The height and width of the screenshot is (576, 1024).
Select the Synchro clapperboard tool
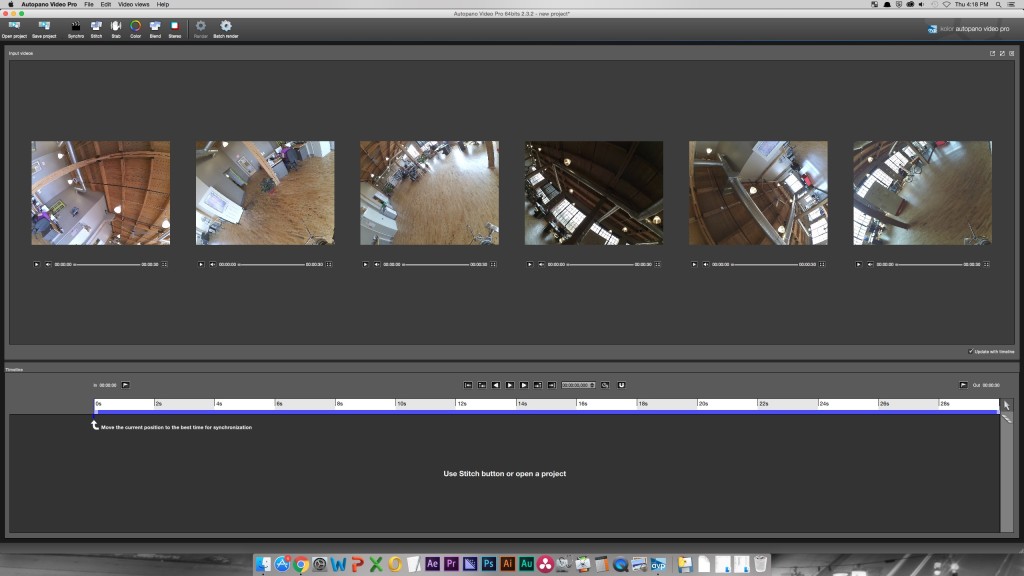[76, 29]
